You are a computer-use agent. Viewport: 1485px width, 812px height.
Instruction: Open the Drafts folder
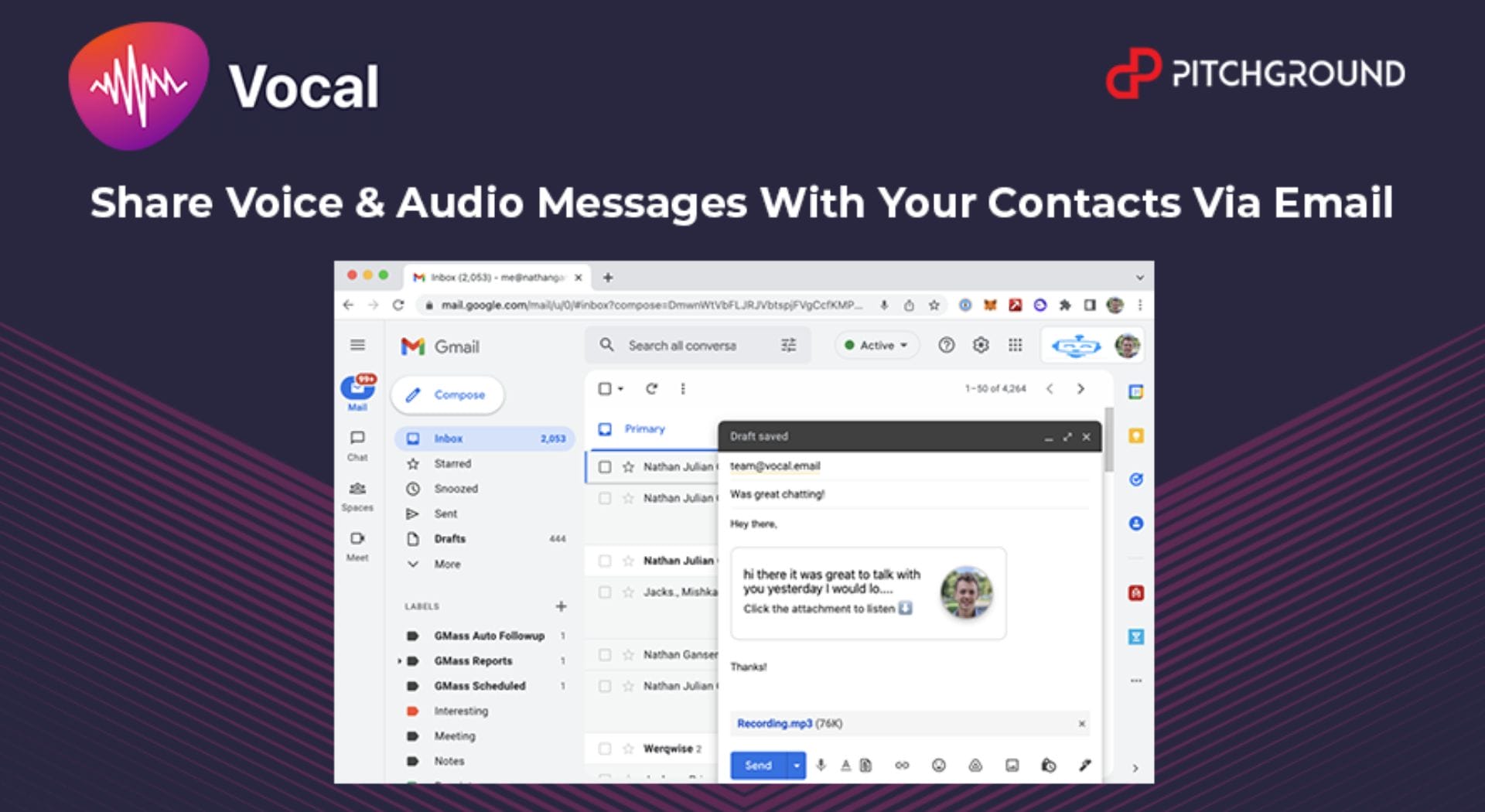pyautogui.click(x=449, y=538)
